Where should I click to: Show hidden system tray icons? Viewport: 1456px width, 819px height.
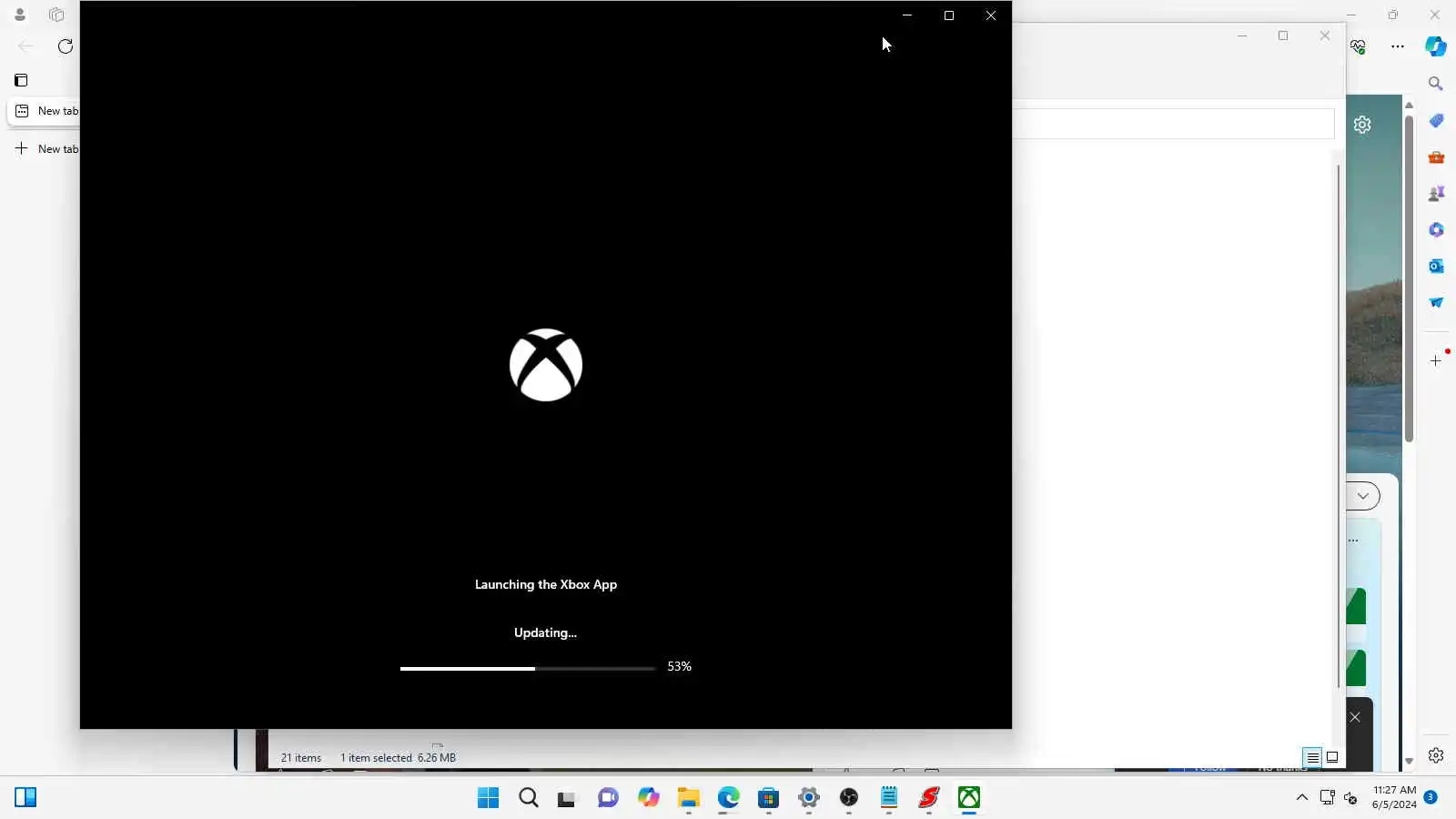pos(1302,798)
